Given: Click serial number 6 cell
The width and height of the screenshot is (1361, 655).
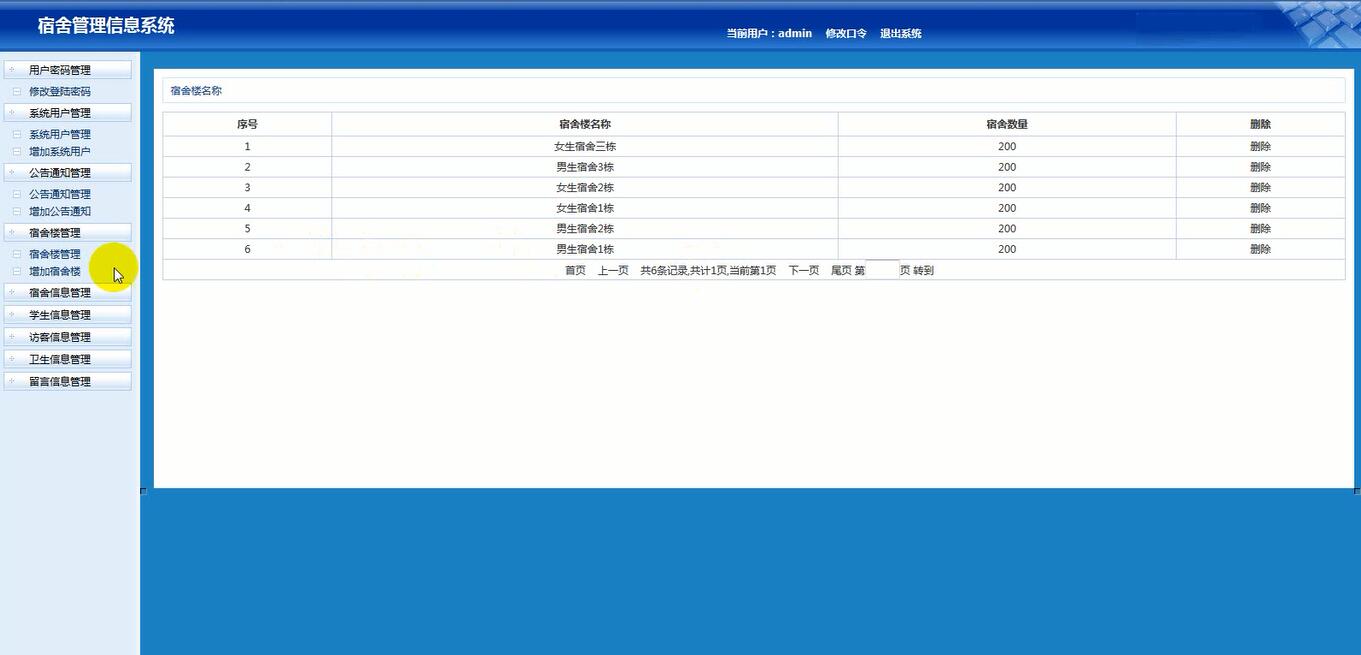Looking at the screenshot, I should point(247,249).
